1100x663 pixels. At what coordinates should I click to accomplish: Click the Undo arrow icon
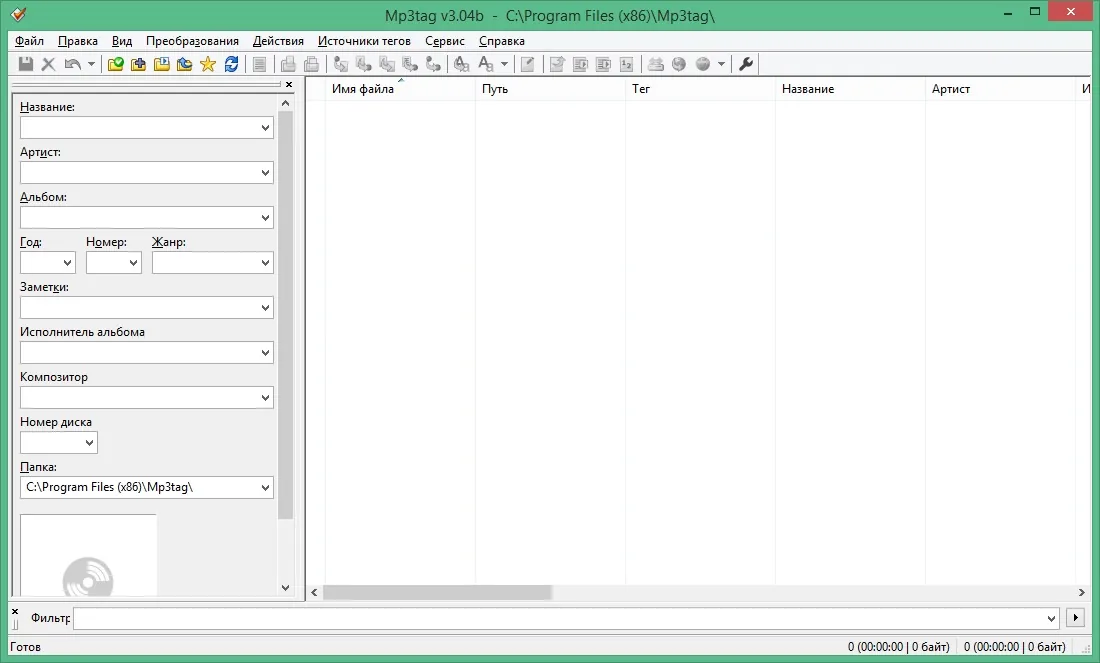72,64
